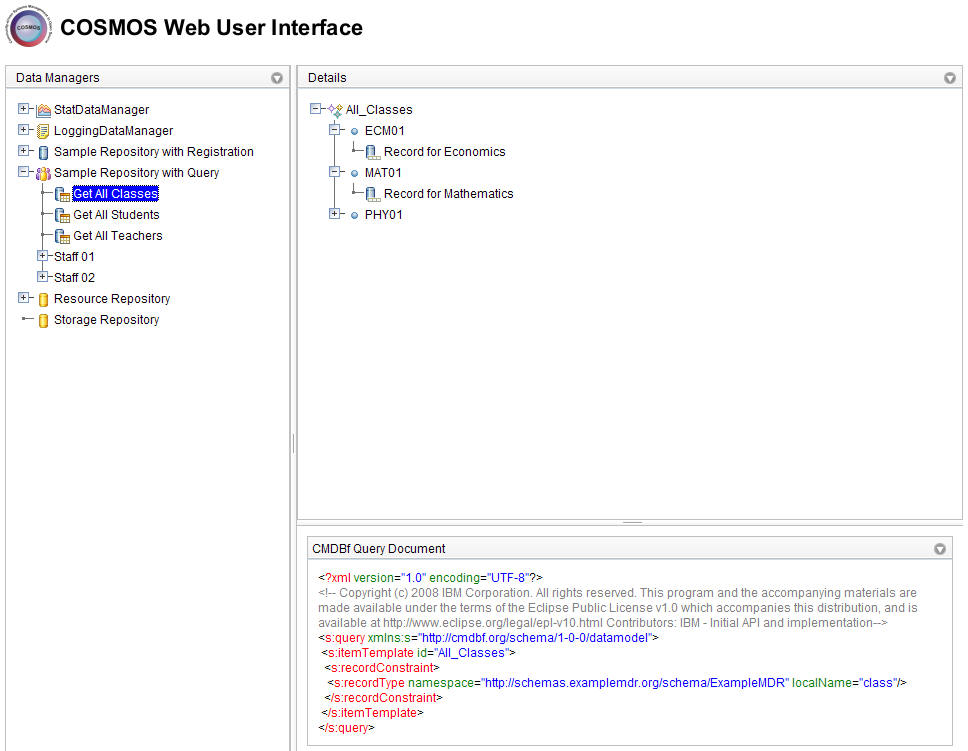Image resolution: width=968 pixels, height=751 pixels.
Task: Select Sample Repository with Registration label
Action: coord(154,152)
